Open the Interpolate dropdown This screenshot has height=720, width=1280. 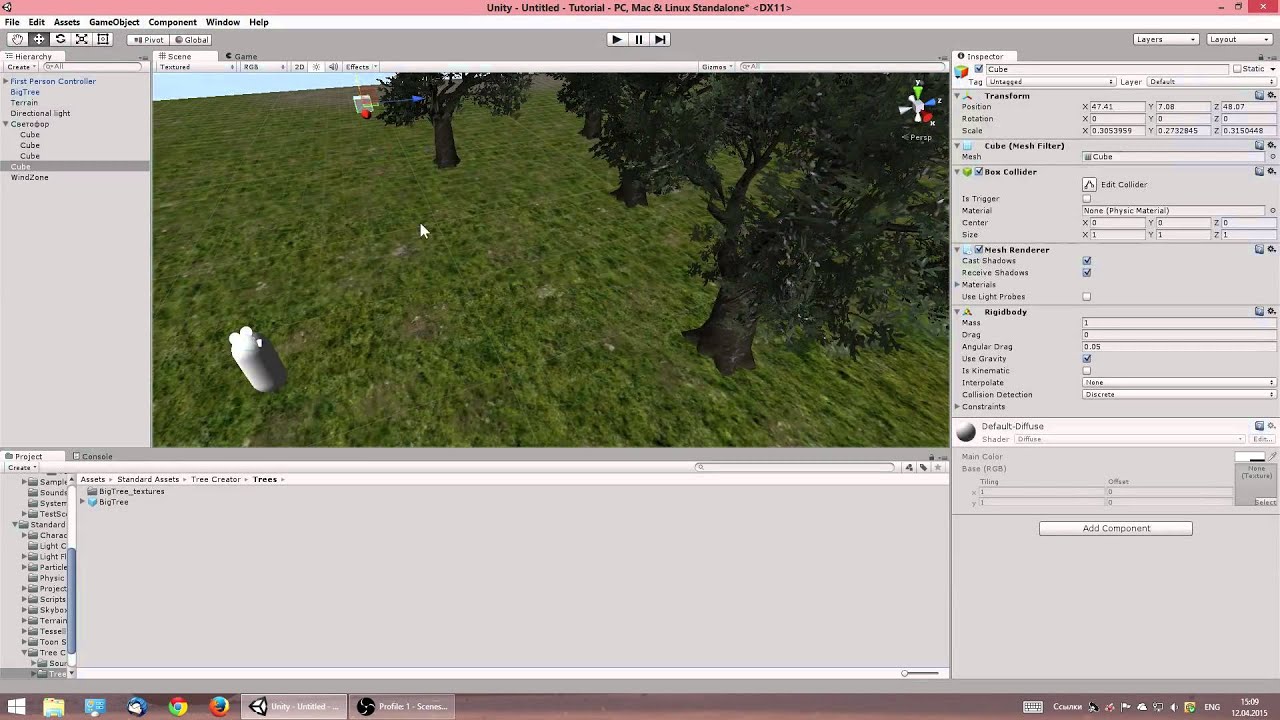tap(1179, 383)
